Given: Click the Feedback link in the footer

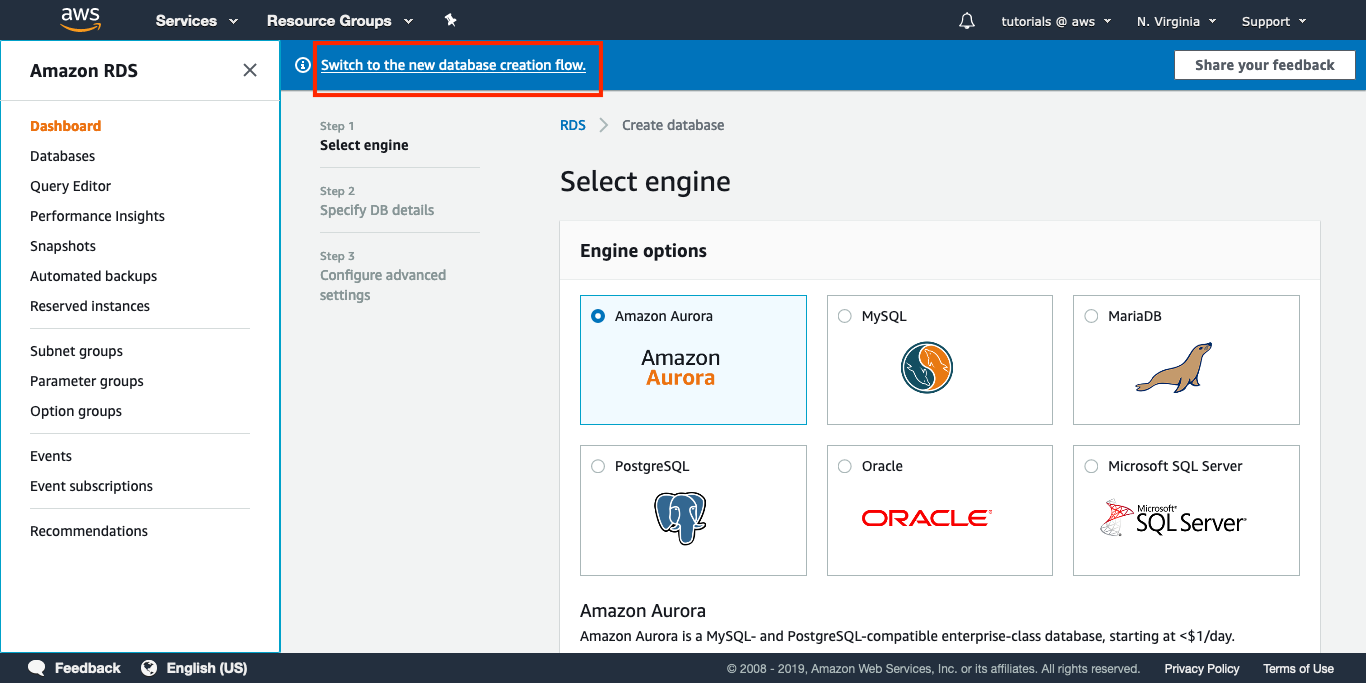Looking at the screenshot, I should 87,668.
